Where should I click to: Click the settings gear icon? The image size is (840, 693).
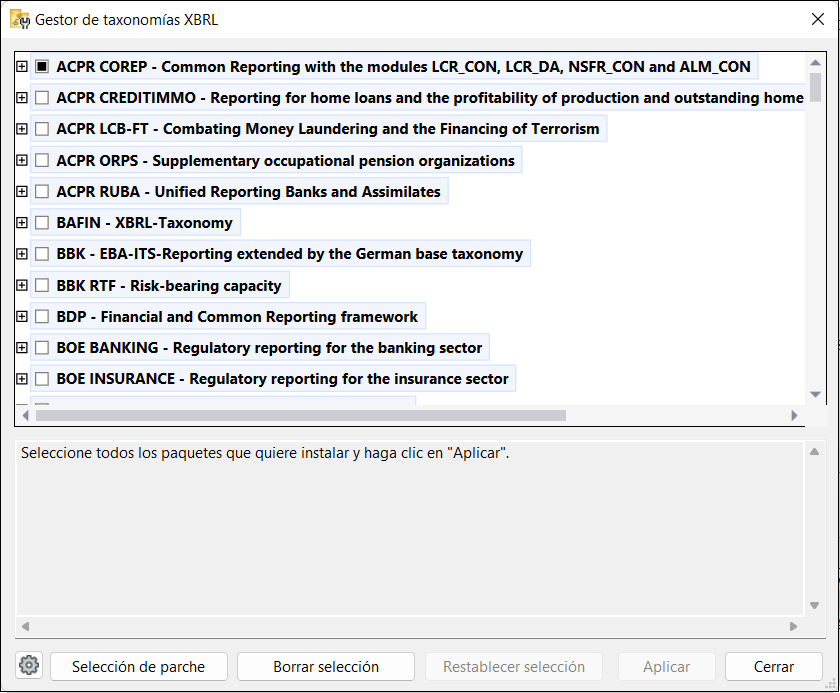(x=29, y=666)
